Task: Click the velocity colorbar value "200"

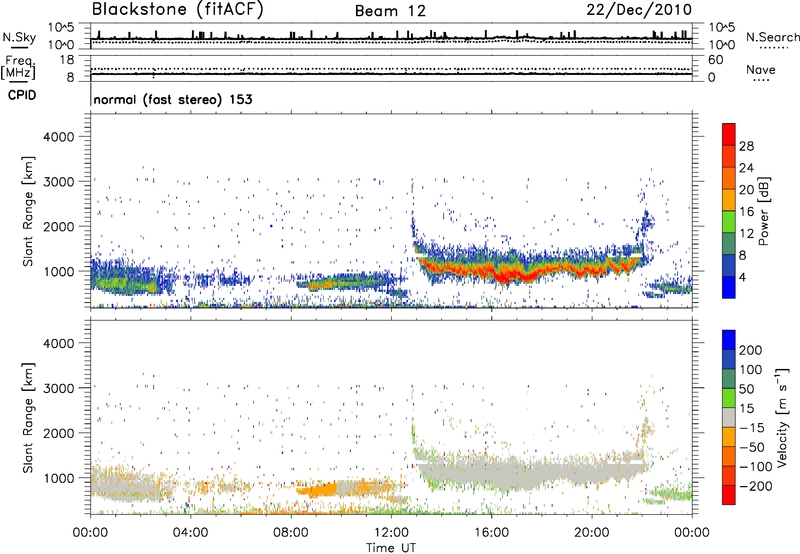Action: pyautogui.click(x=751, y=350)
